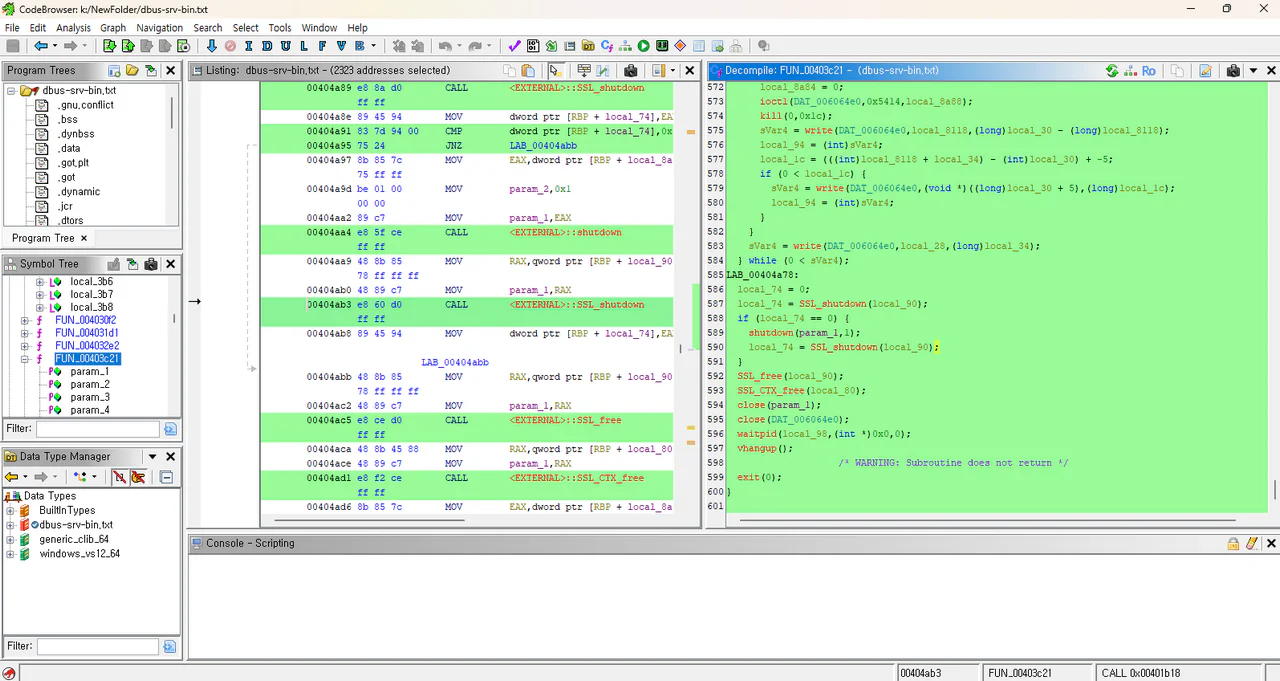The height and width of the screenshot is (681, 1280).
Task: Switch to Program Tree tab
Action: 43,238
